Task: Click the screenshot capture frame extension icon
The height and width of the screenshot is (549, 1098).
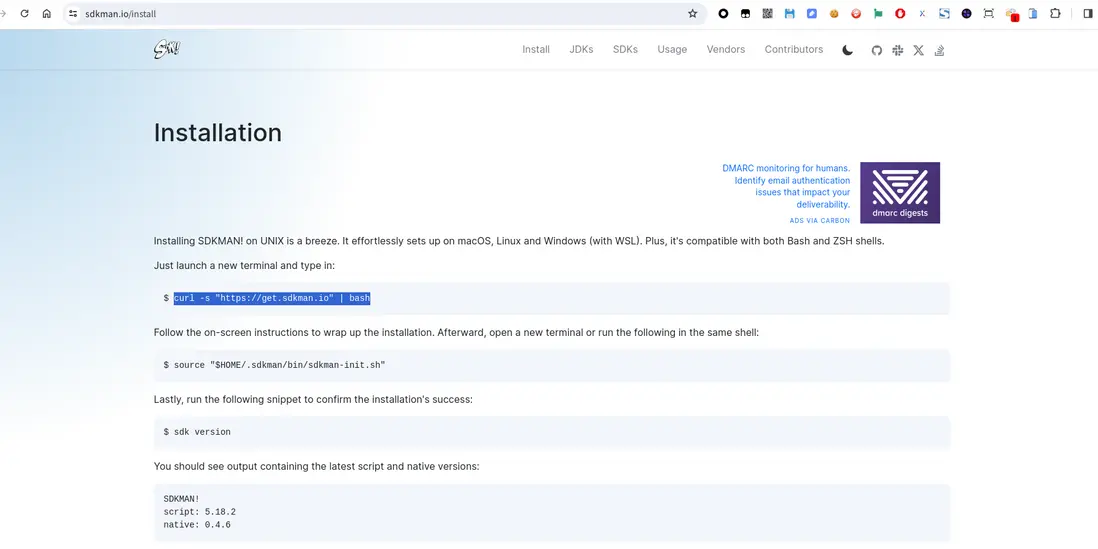Action: [x=989, y=13]
